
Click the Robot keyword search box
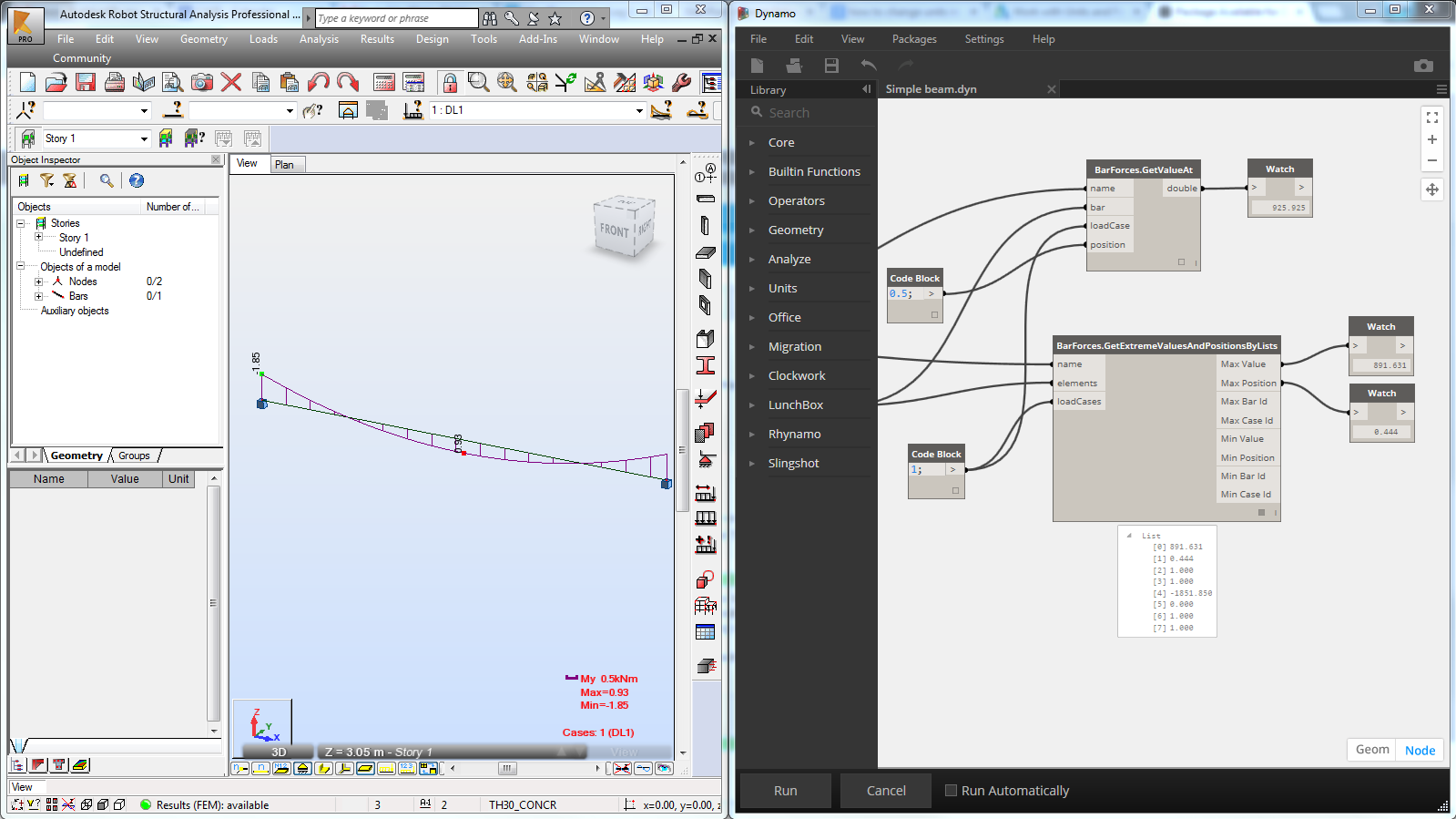click(397, 18)
